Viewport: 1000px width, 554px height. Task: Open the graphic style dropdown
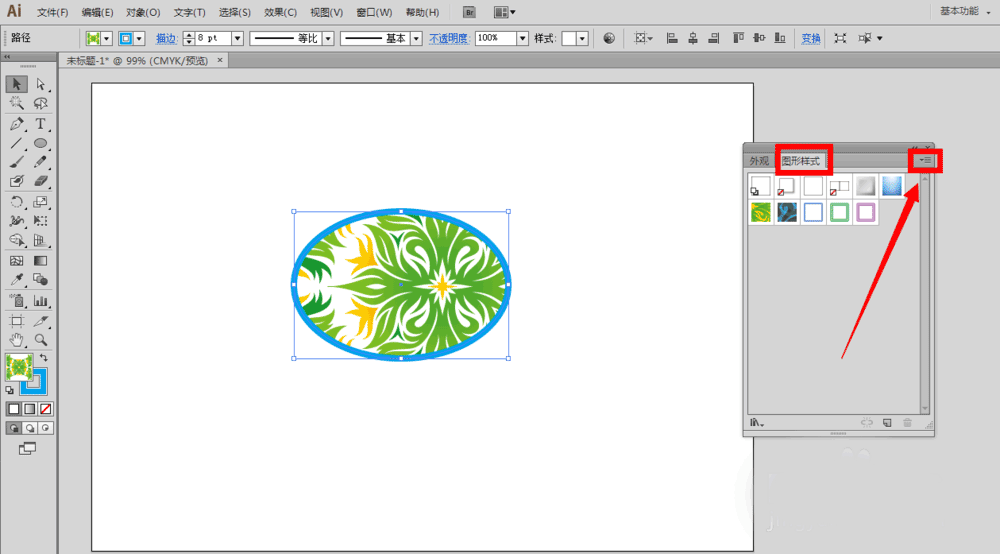582,39
